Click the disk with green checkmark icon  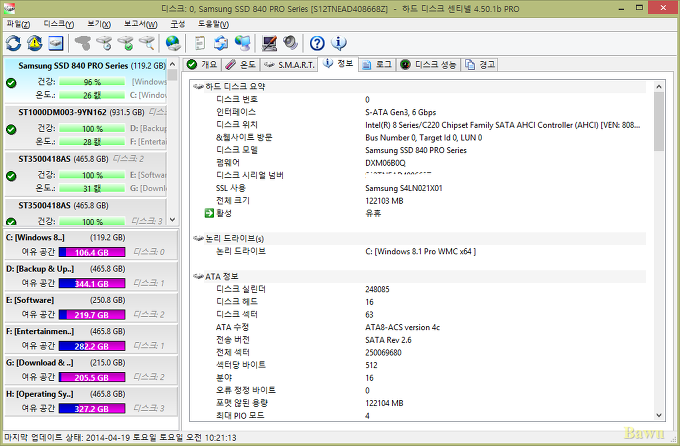126,43
